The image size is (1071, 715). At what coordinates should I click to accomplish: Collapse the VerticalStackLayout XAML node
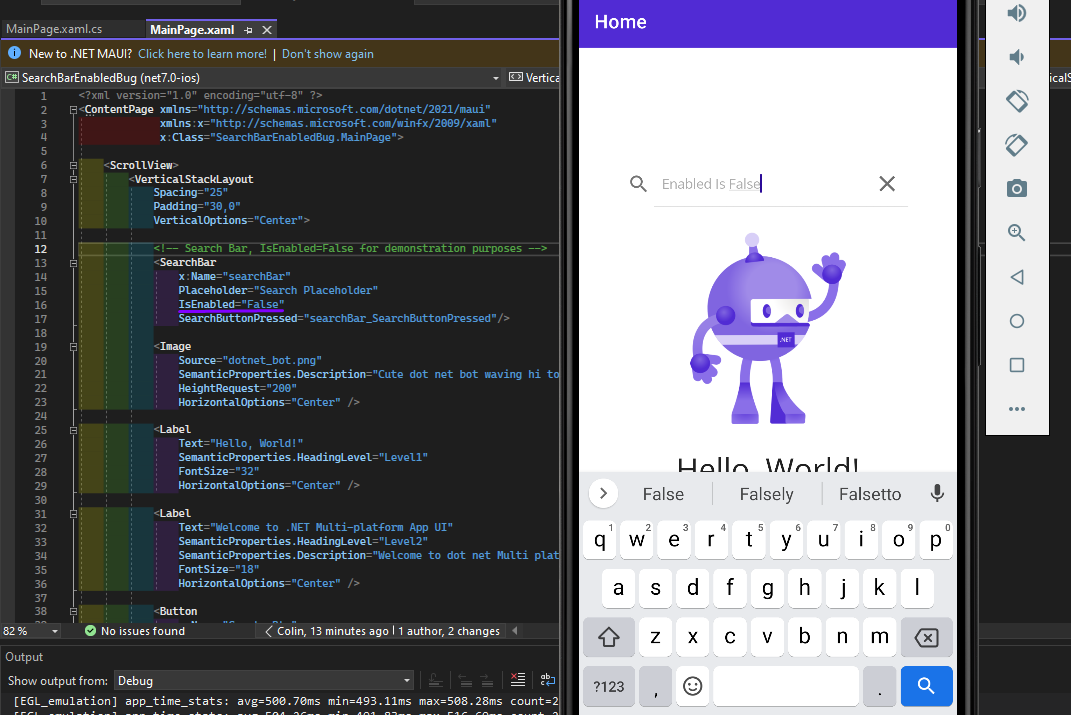tap(73, 179)
